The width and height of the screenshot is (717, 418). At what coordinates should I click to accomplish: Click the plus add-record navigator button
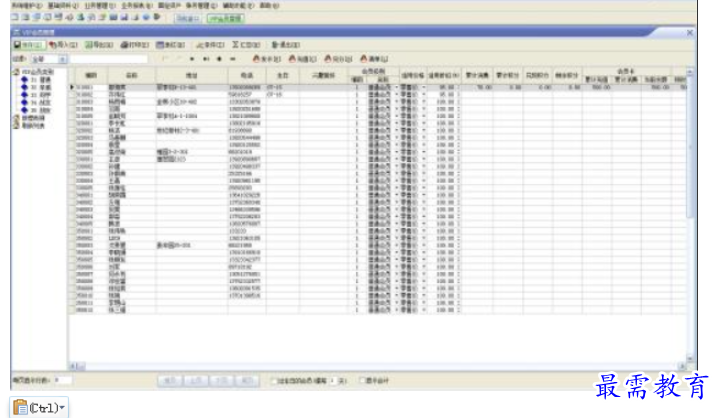219,59
